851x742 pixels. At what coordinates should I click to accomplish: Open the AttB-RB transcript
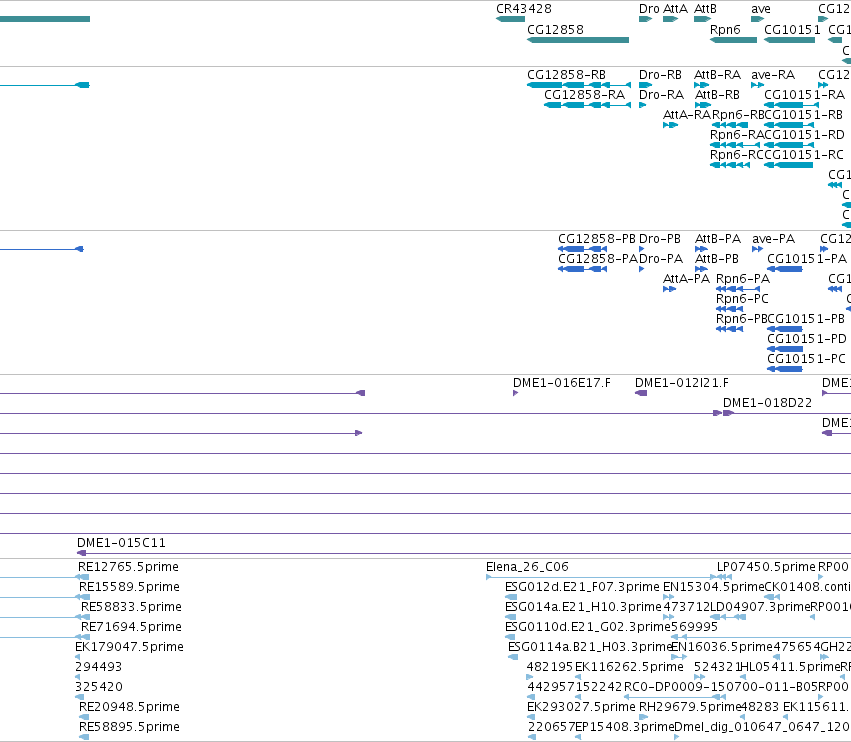point(717,95)
